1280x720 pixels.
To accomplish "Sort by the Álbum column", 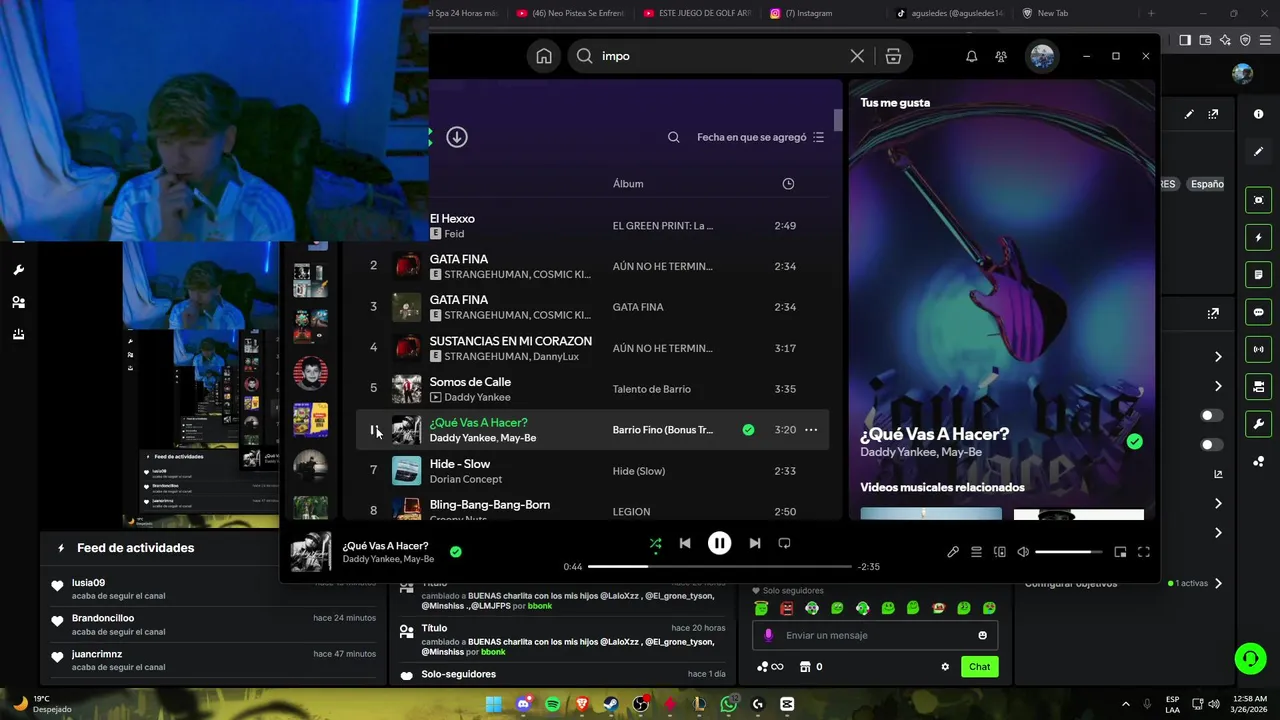I will pyautogui.click(x=628, y=184).
